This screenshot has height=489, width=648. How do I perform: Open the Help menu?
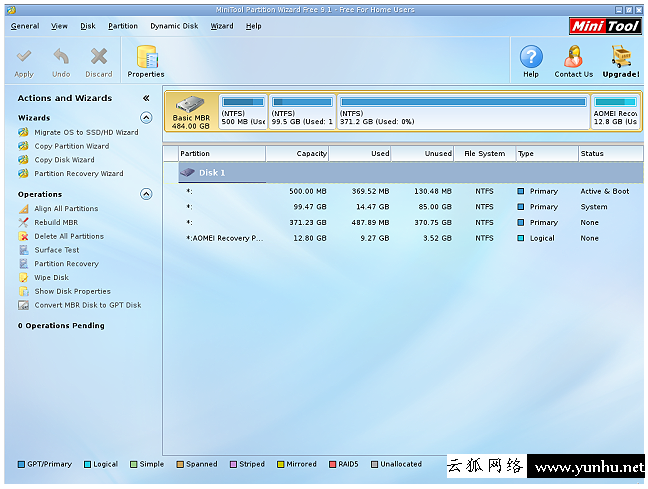click(253, 26)
